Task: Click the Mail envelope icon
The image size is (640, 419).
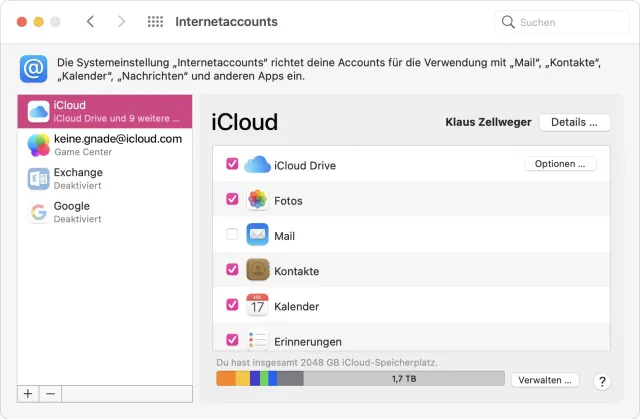Action: [257, 235]
